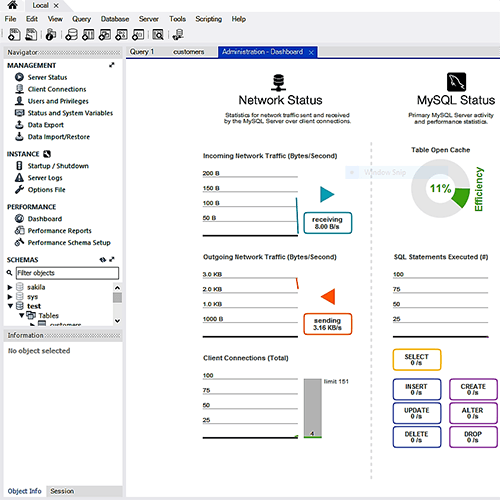Click the INSERT statements counter box

(417, 389)
